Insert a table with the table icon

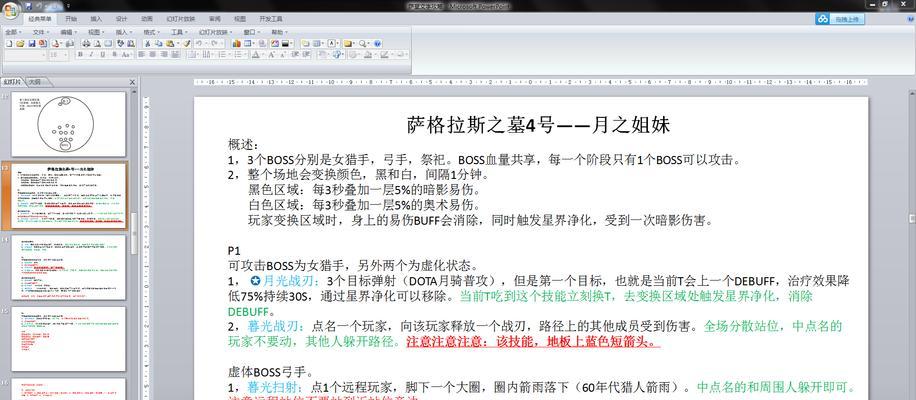point(247,44)
